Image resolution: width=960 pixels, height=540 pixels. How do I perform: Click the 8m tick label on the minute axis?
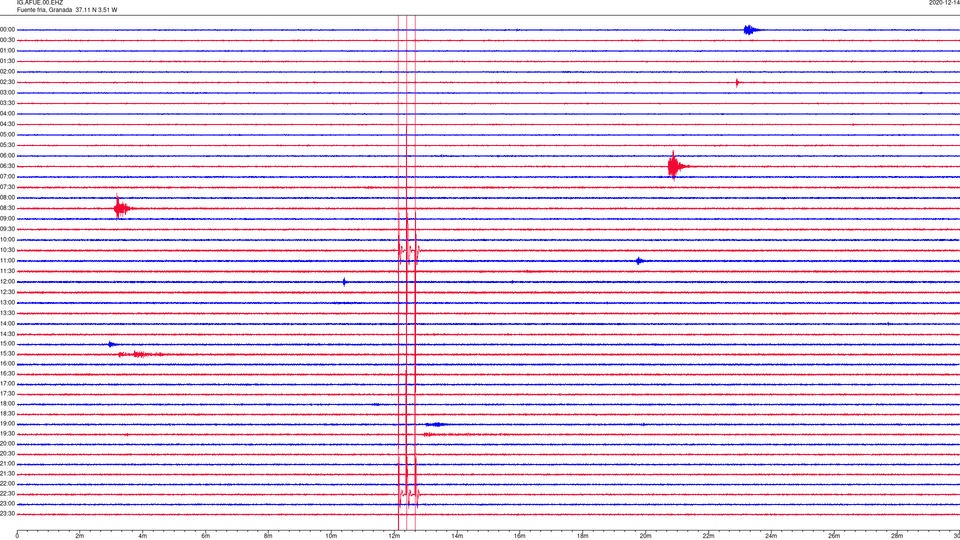pos(268,536)
